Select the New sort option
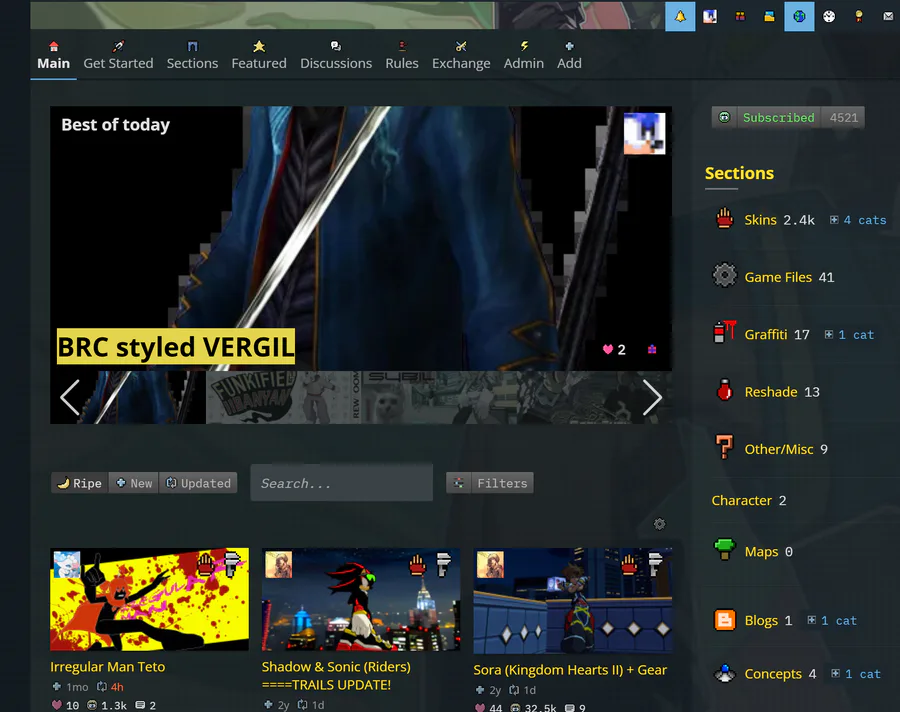 [x=134, y=483]
